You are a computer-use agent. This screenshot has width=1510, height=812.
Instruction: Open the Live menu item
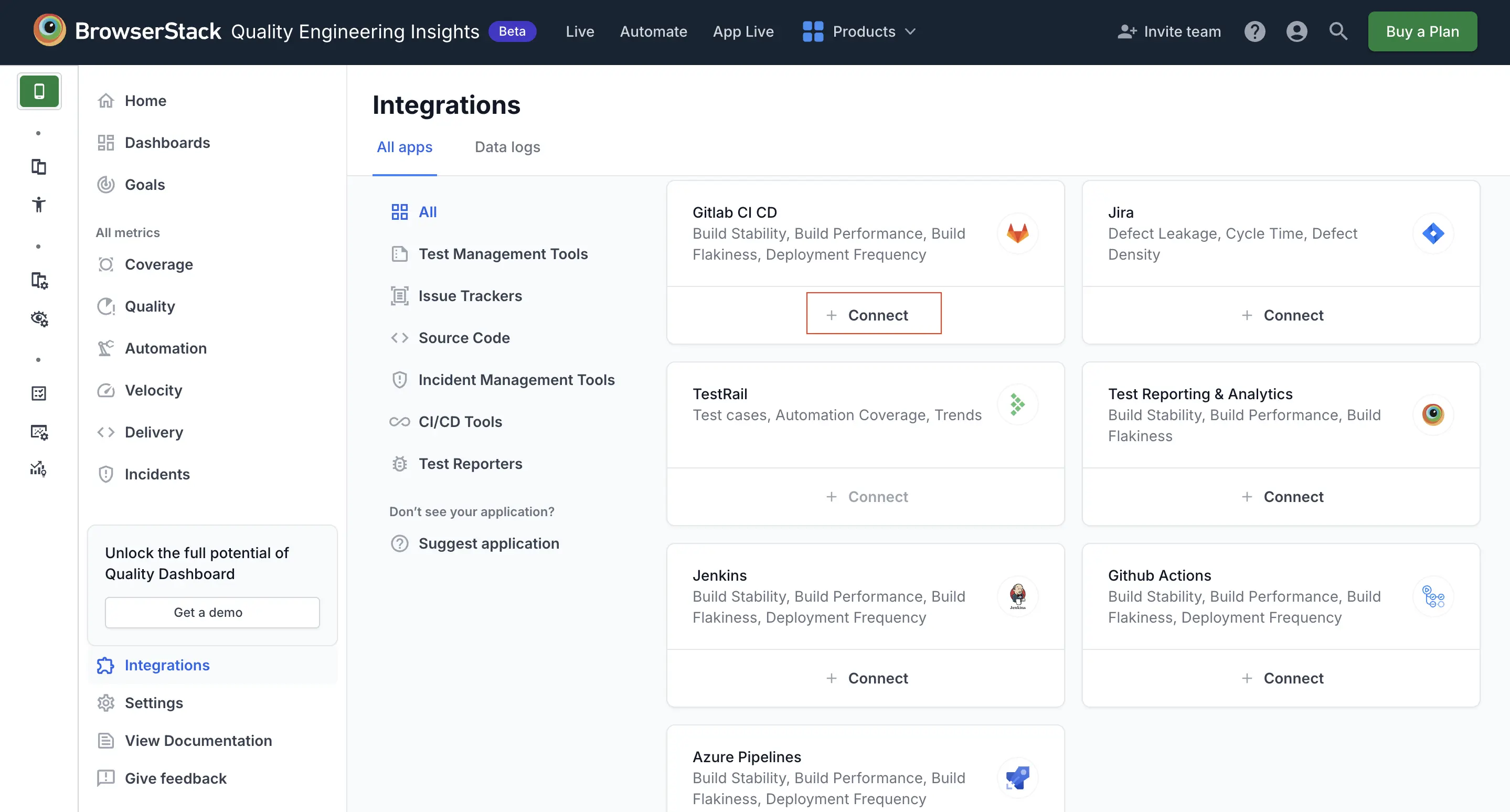click(x=580, y=31)
